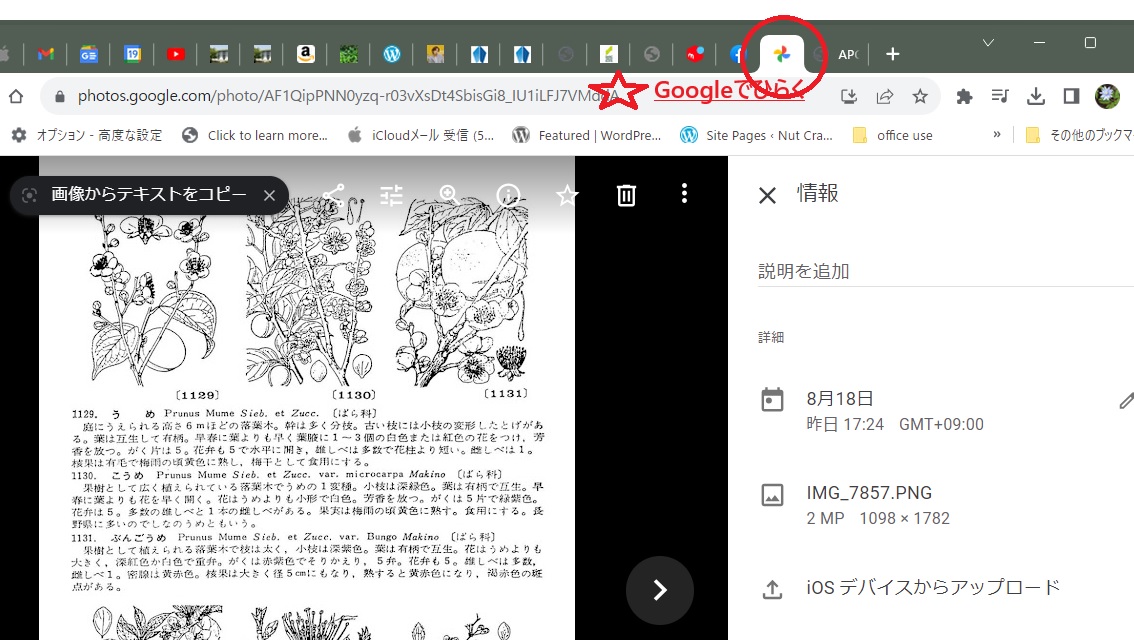Open the photo edit adjustments tool
This screenshot has height=640, width=1134.
coord(392,195)
